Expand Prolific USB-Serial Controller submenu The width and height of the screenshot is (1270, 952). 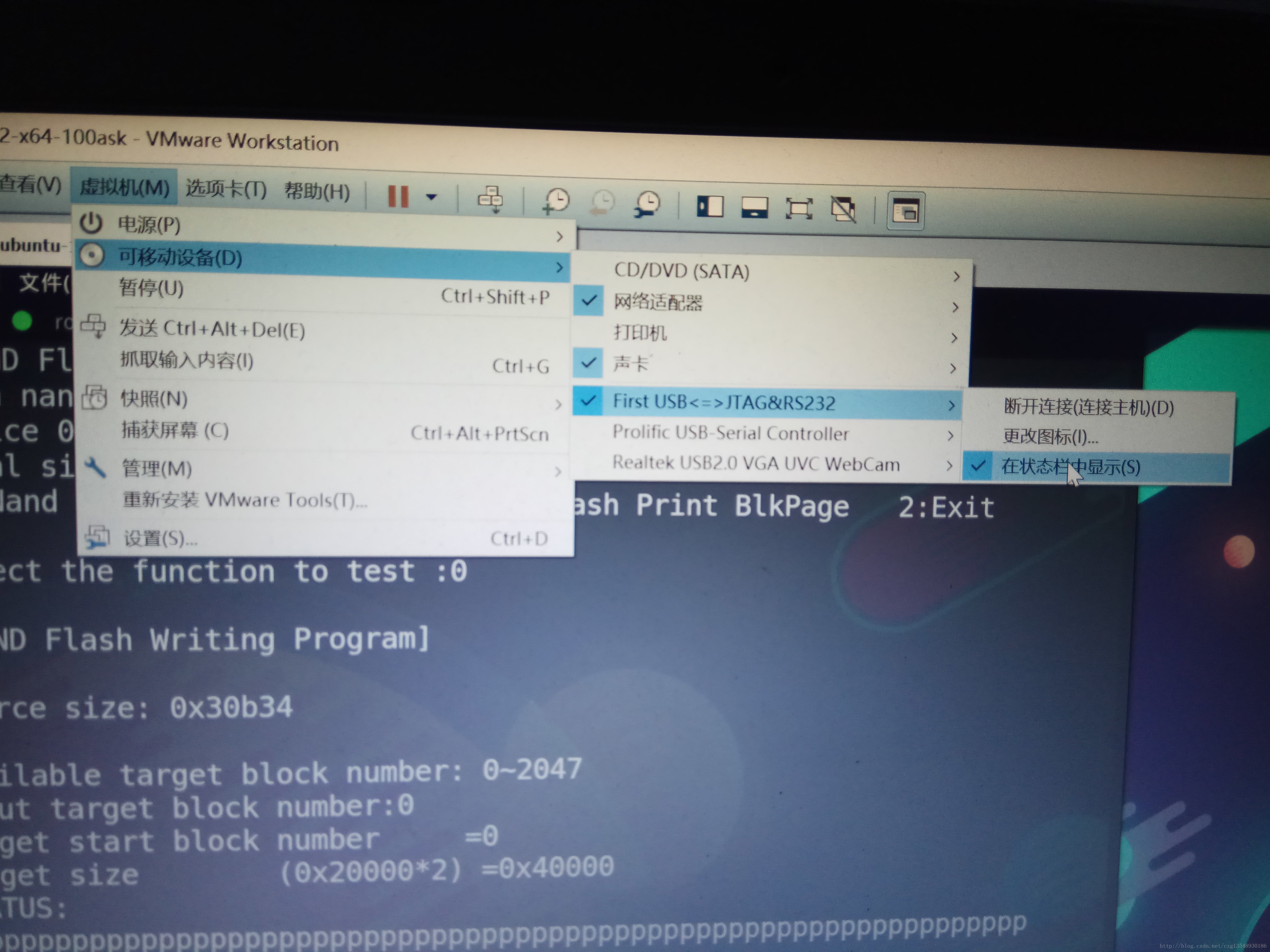point(730,433)
